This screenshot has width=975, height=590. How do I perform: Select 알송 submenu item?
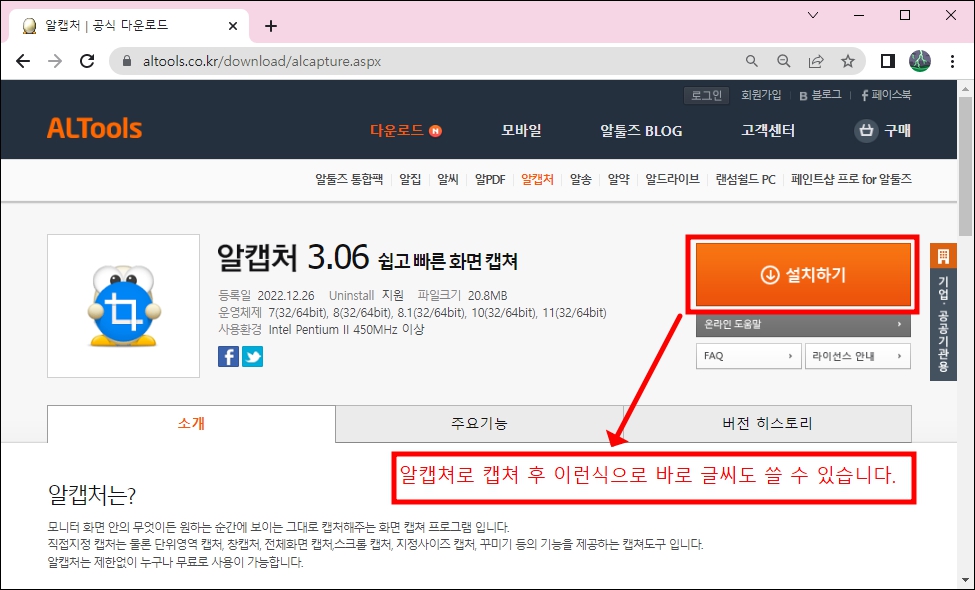581,179
